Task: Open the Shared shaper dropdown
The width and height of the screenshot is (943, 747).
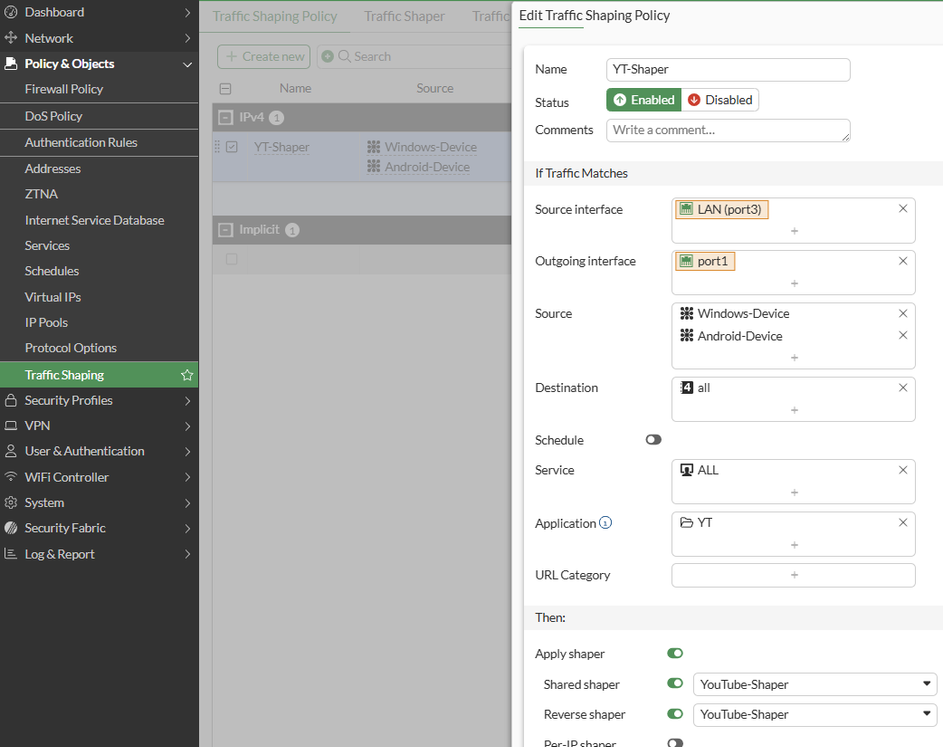Action: (814, 685)
